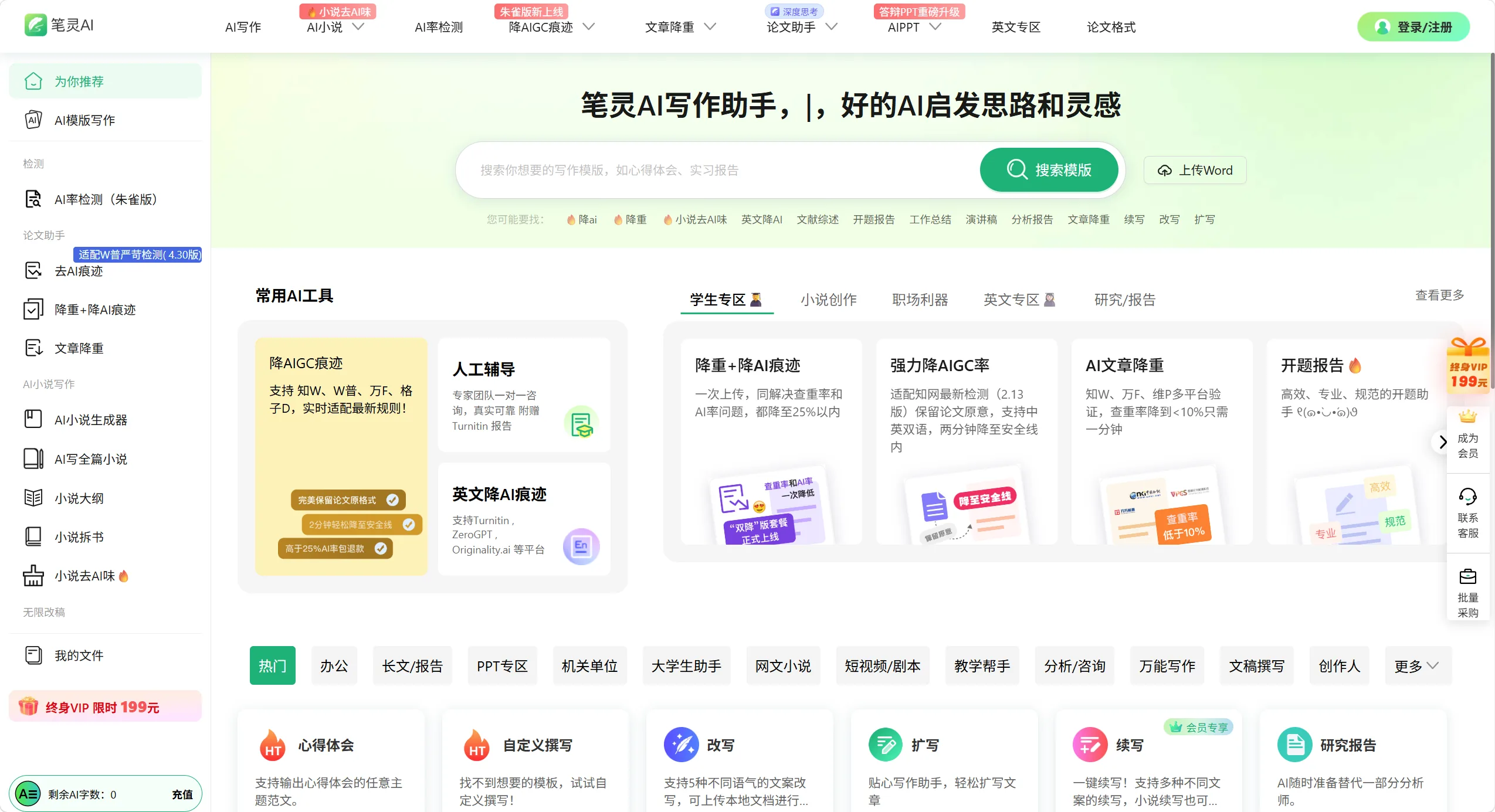Screen dimensions: 1495x812
Task: Open AI写全篇小说 book icon
Action: coord(33,458)
